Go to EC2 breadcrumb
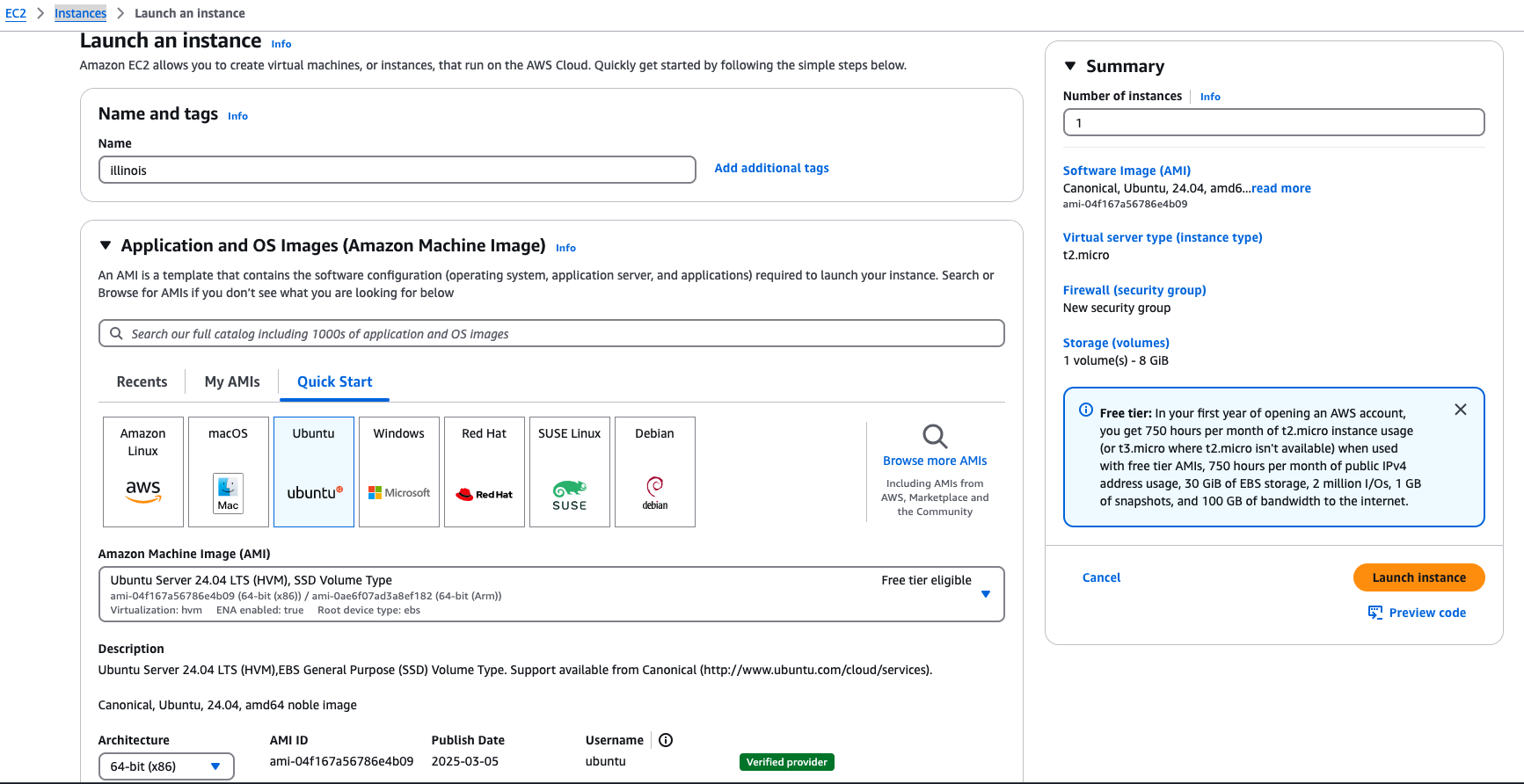Viewport: 1524px width, 784px height. pyautogui.click(x=16, y=13)
